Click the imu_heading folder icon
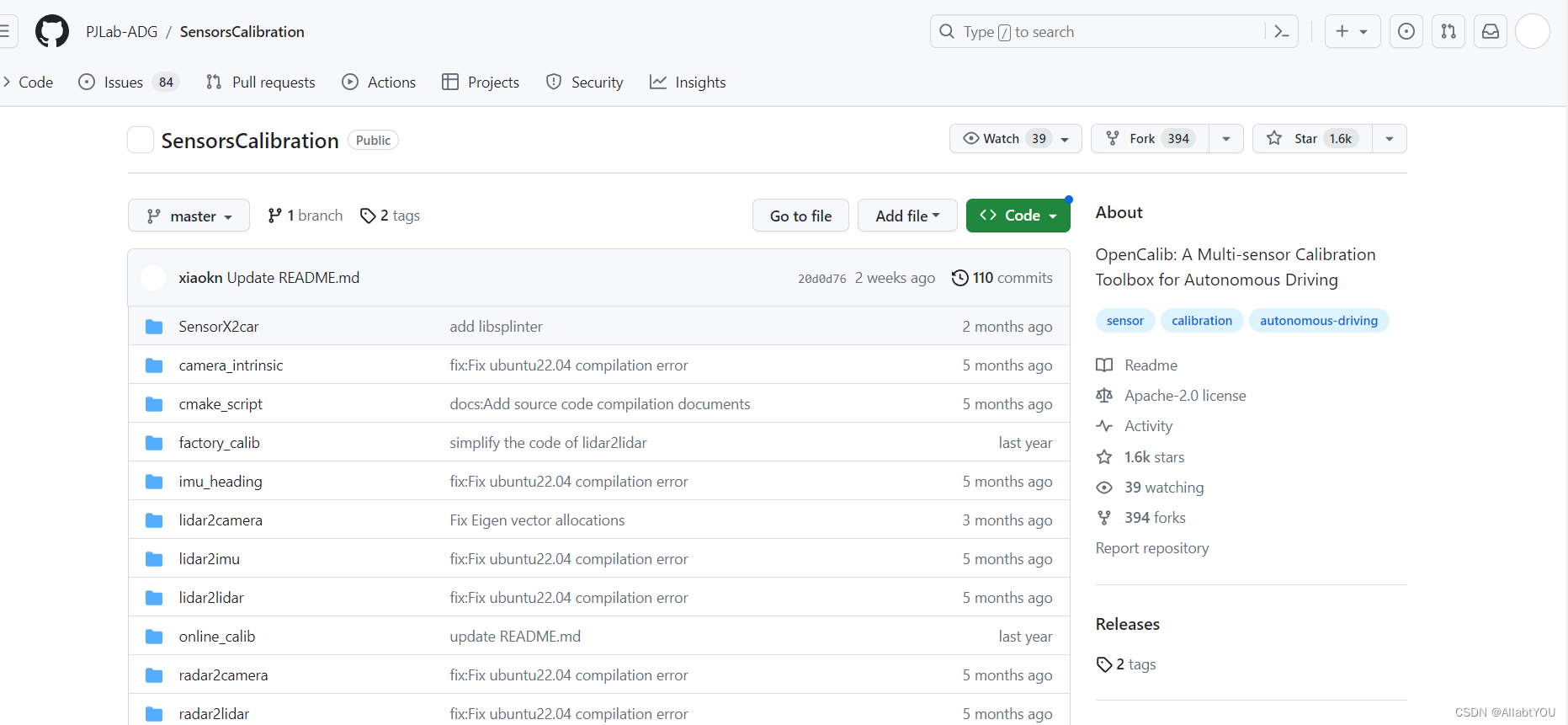Image resolution: width=1568 pixels, height=725 pixels. click(154, 482)
